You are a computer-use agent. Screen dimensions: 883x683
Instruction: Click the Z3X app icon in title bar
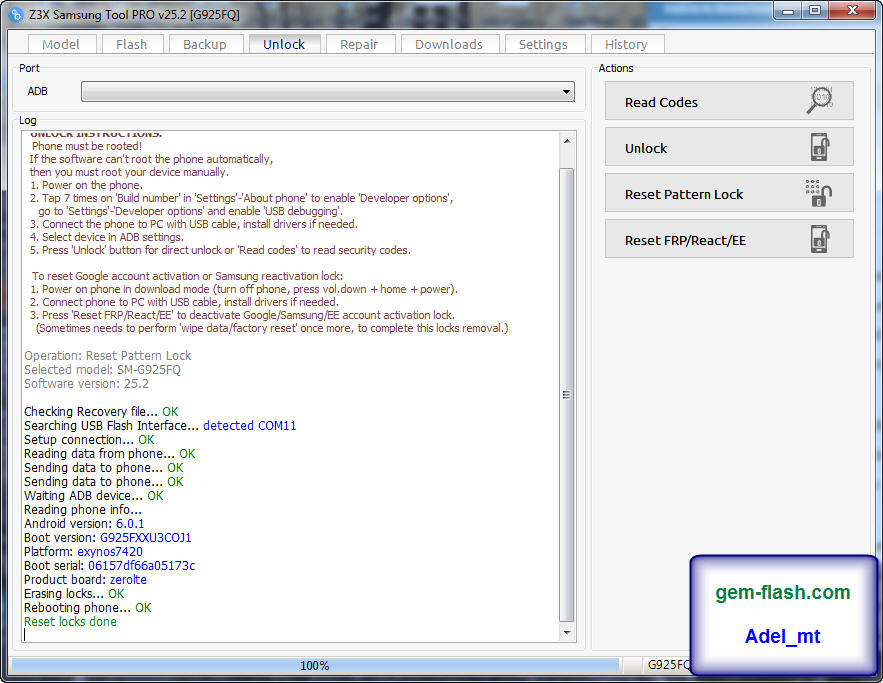click(16, 15)
